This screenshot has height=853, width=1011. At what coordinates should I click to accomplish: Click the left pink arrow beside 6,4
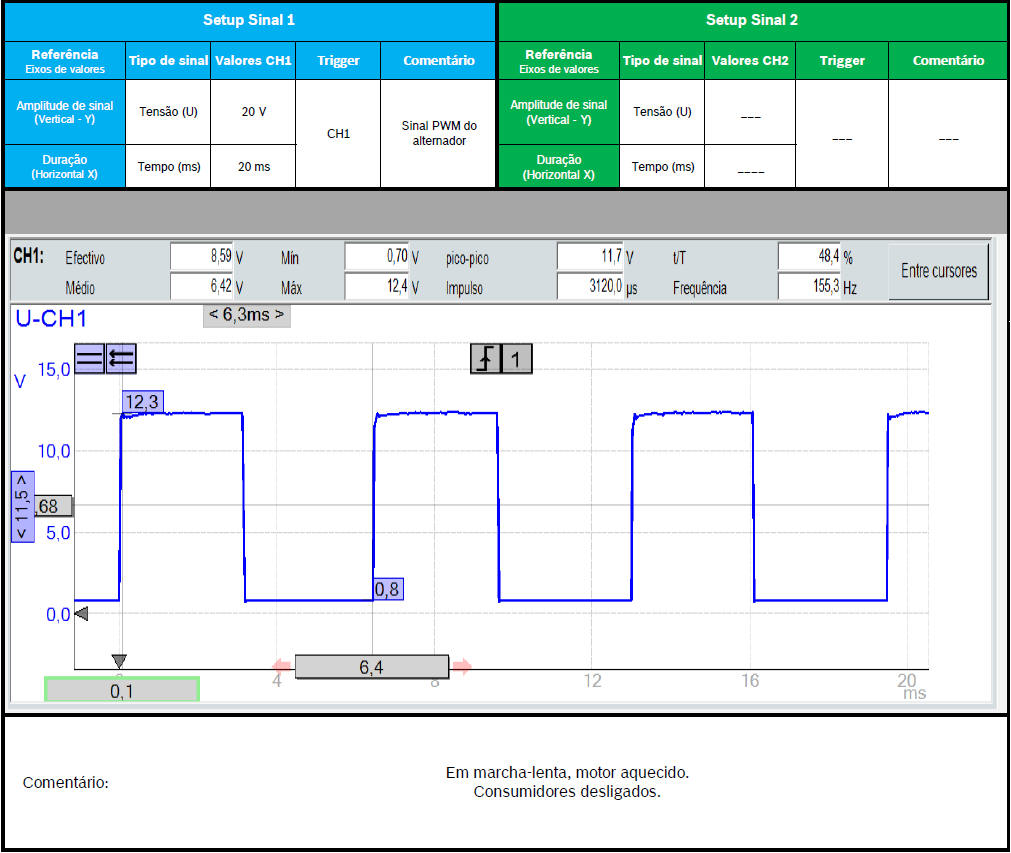[x=282, y=666]
